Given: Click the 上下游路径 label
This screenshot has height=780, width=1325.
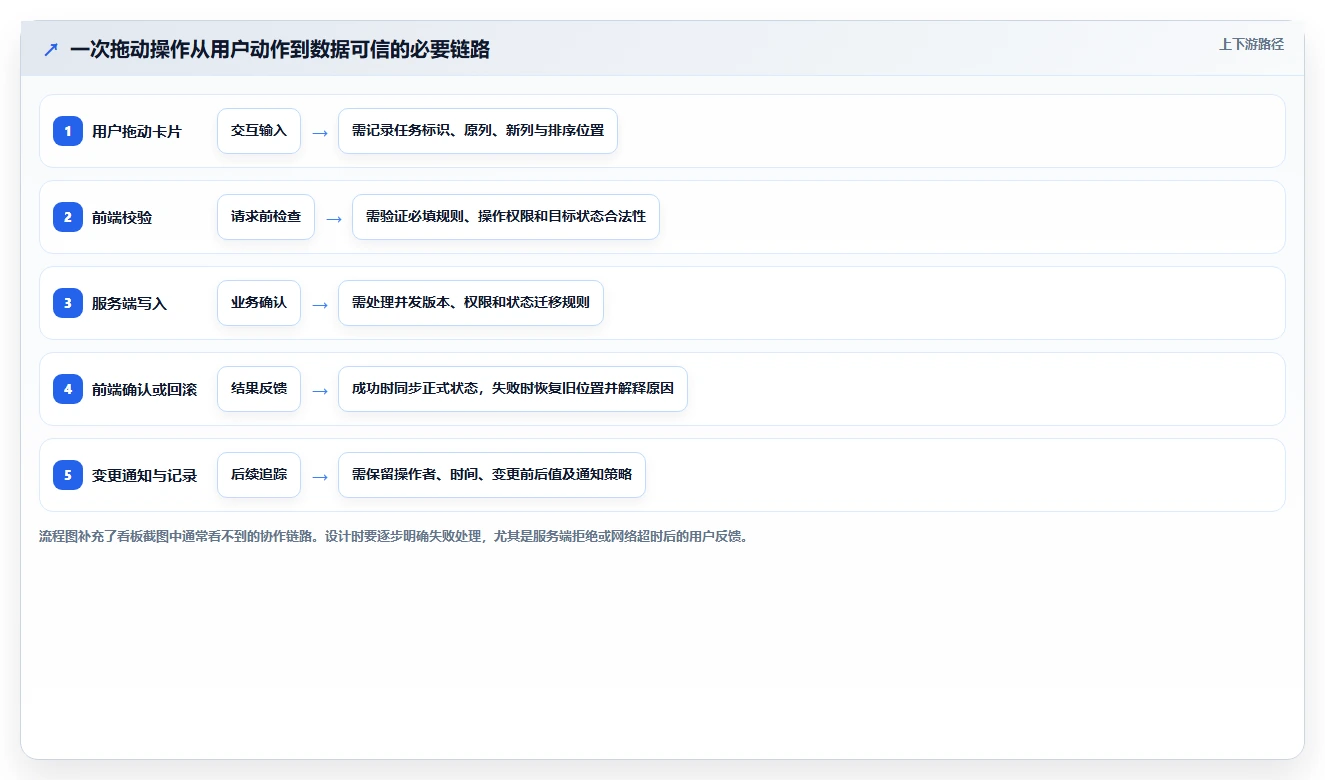Looking at the screenshot, I should (x=1251, y=44).
